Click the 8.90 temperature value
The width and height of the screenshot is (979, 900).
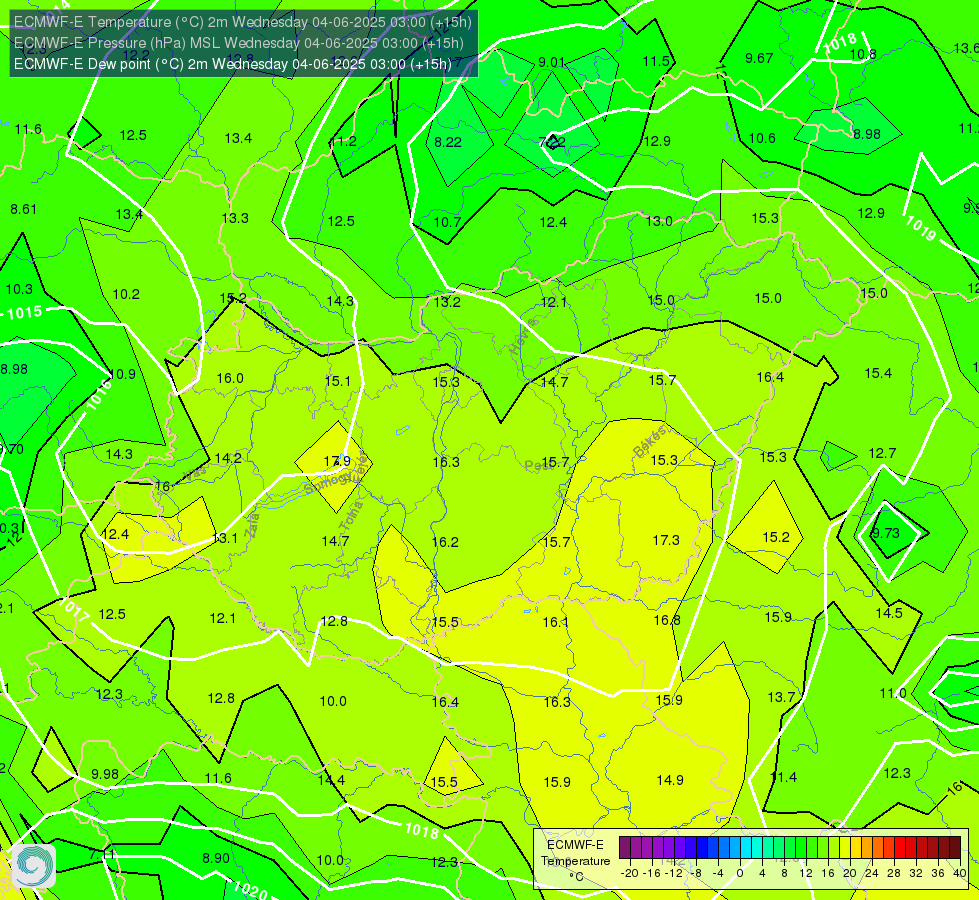click(216, 858)
